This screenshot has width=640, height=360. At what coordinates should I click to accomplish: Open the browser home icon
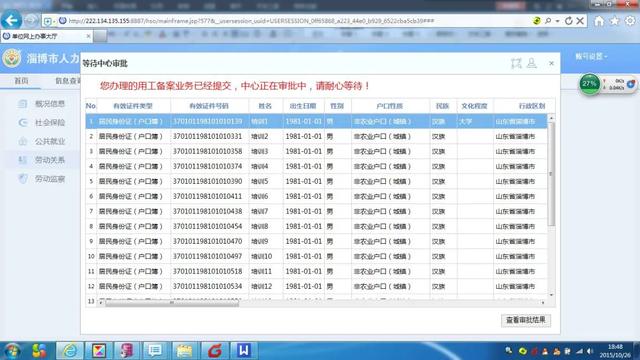[599, 21]
